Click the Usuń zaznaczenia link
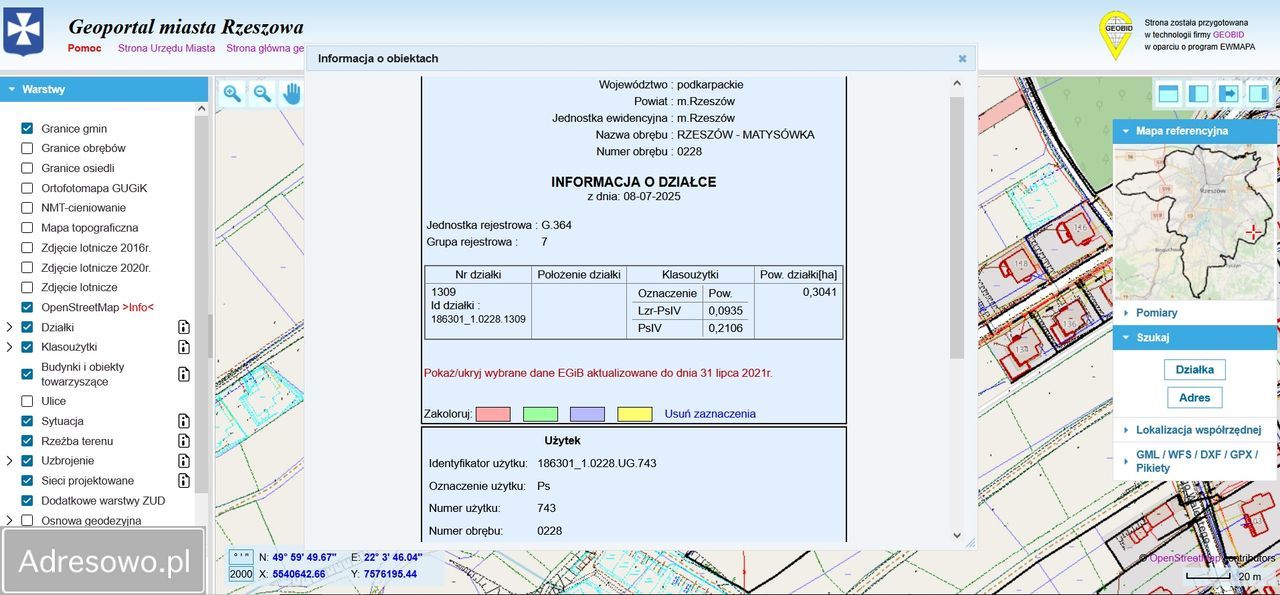Screen dimensions: 1280x595 710,414
